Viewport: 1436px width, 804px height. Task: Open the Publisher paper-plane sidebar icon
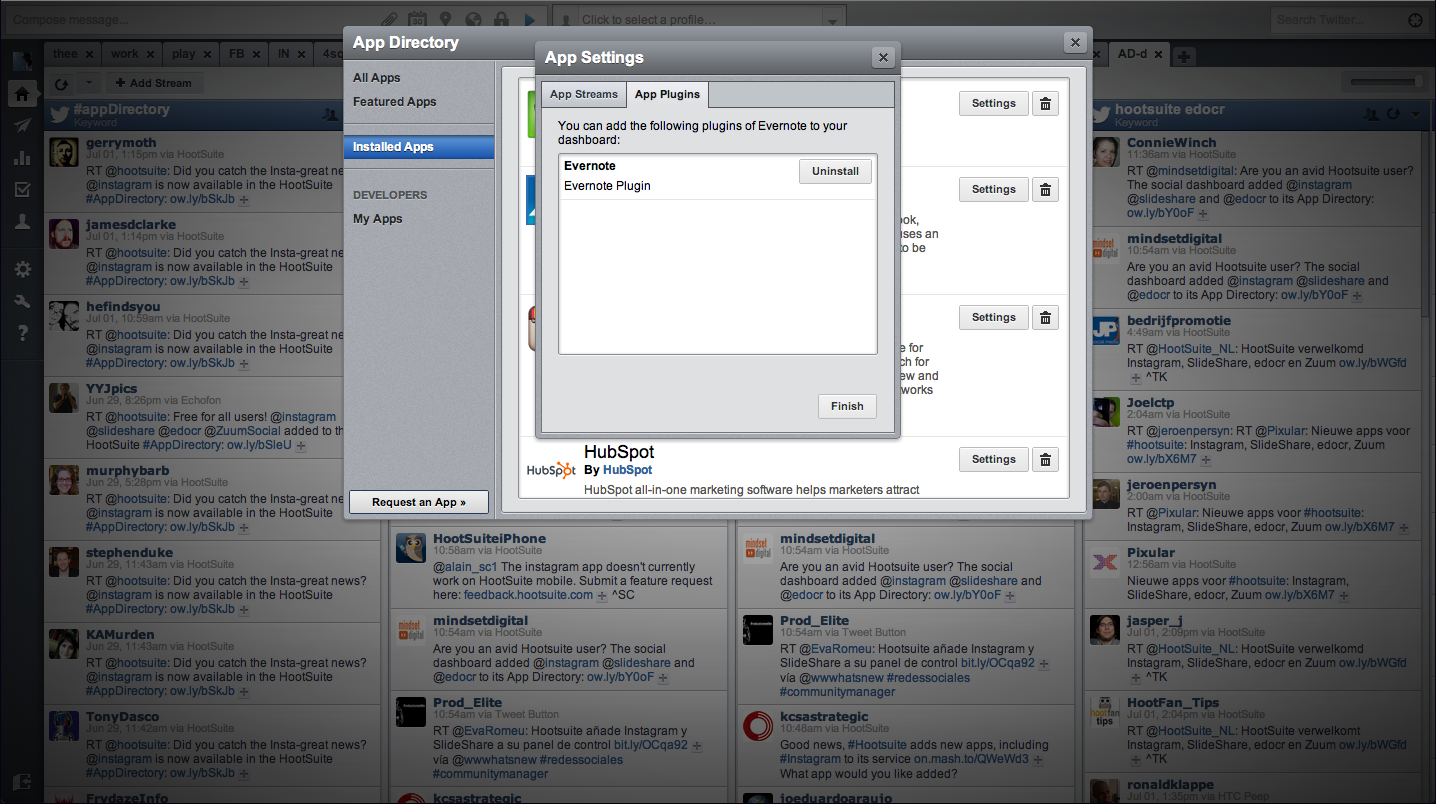click(x=22, y=125)
